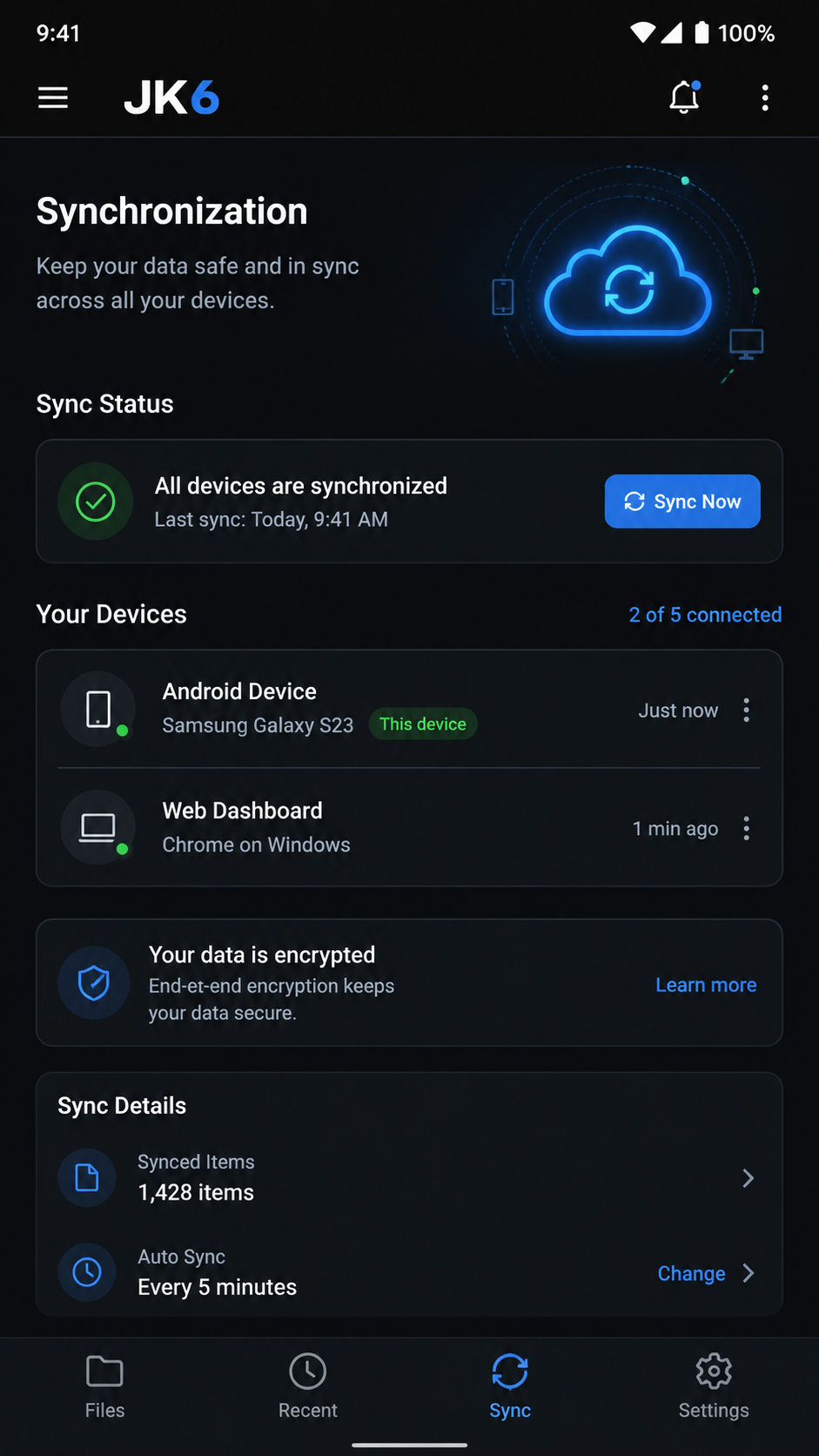Viewport: 819px width, 1456px height.
Task: Tap the encryption shield icon
Action: point(94,983)
